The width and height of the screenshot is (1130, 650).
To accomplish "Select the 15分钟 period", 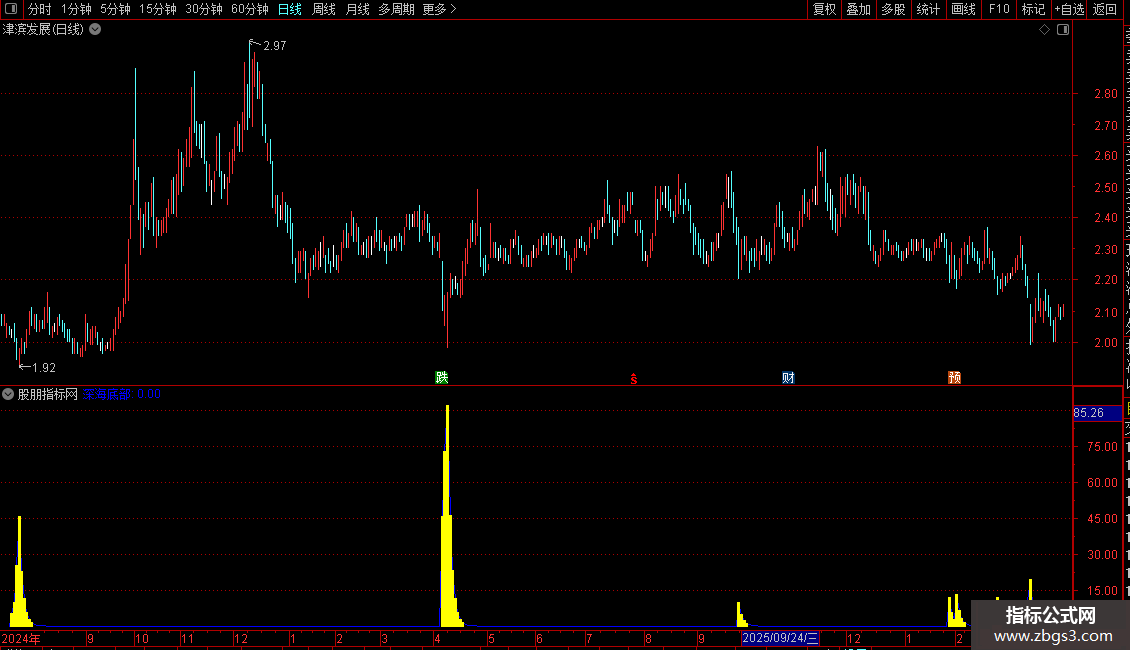I will click(x=158, y=9).
